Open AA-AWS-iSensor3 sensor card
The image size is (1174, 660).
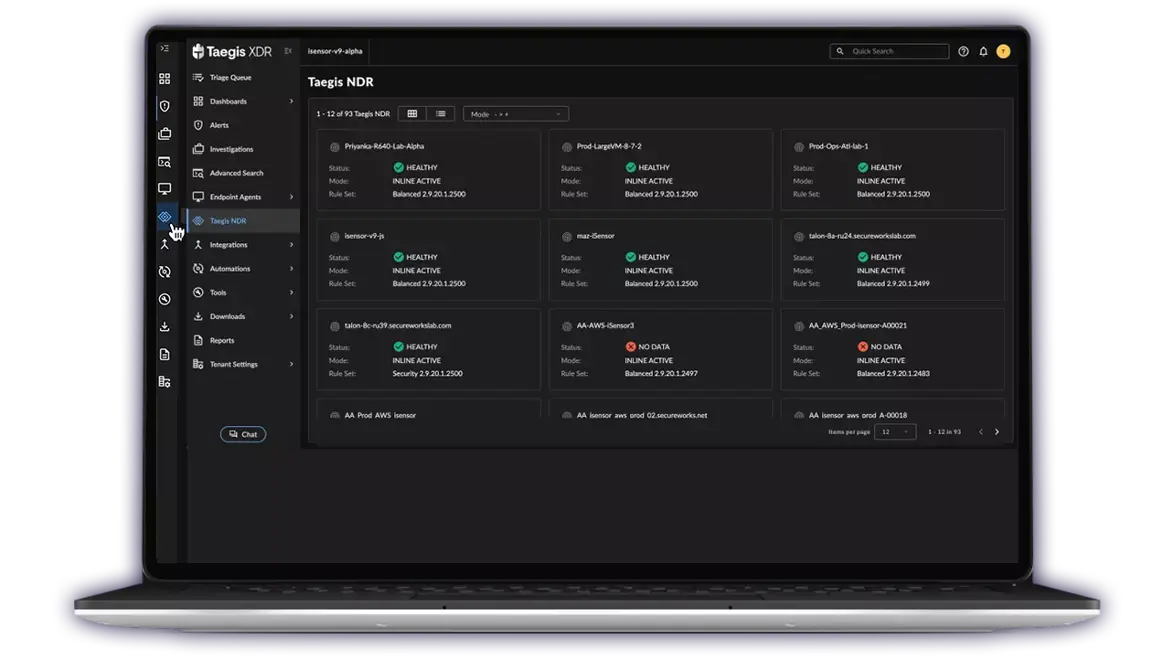pyautogui.click(x=660, y=350)
